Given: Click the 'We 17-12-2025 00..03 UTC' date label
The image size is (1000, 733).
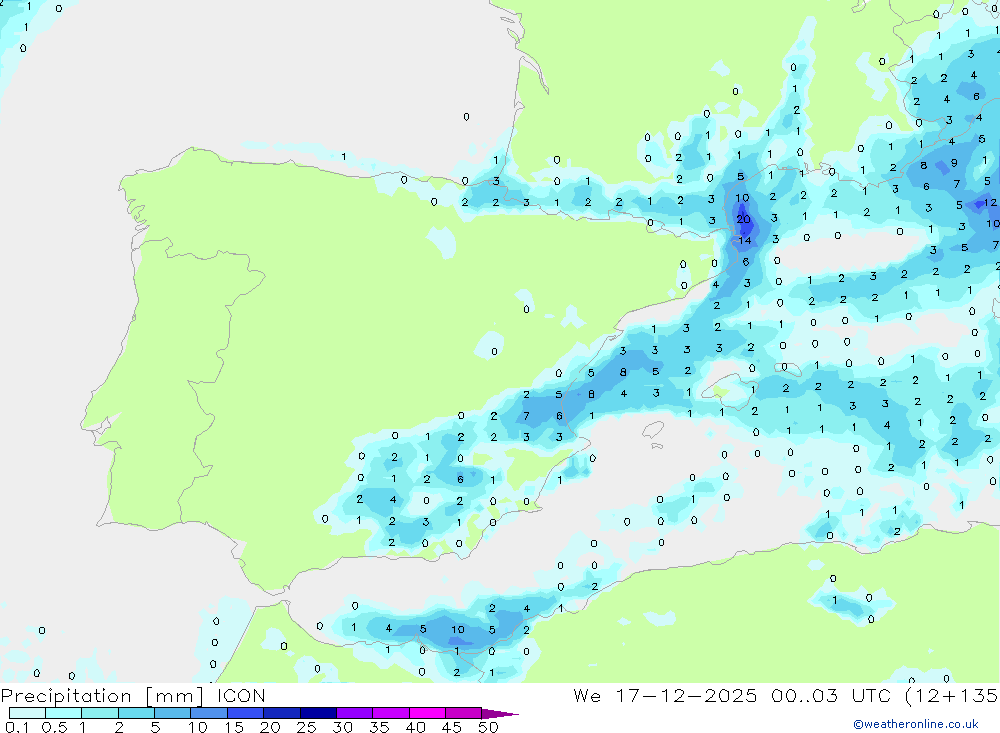Looking at the screenshot, I should [732, 695].
